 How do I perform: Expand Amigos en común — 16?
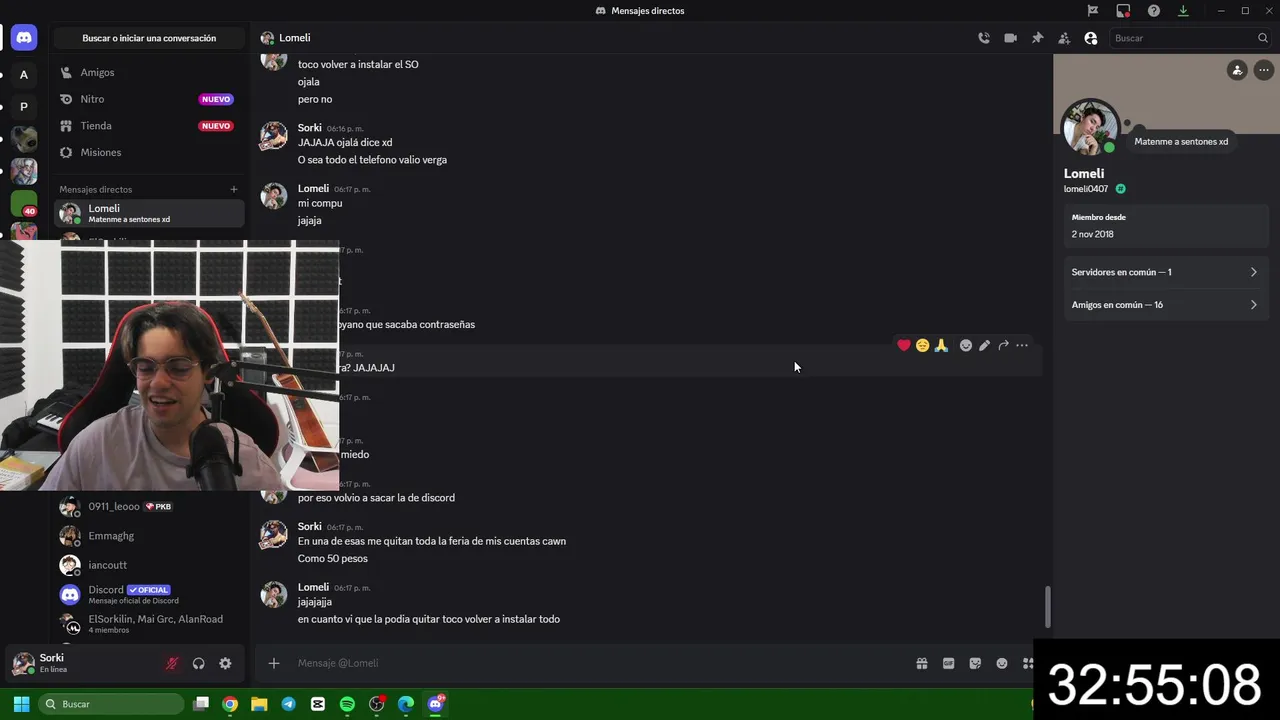[x=1165, y=305]
